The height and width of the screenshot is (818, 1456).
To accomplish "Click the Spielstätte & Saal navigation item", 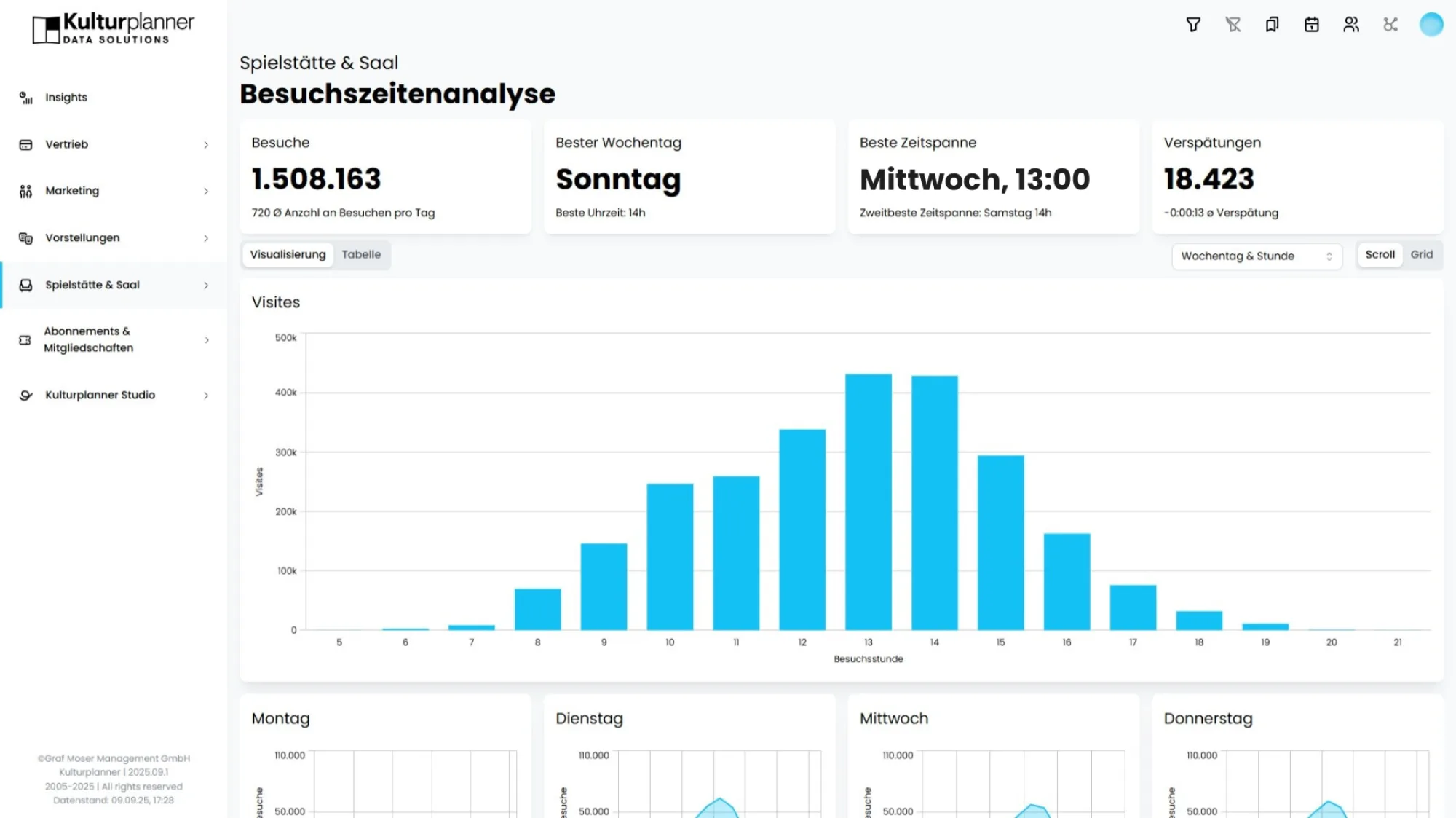I will [x=92, y=285].
